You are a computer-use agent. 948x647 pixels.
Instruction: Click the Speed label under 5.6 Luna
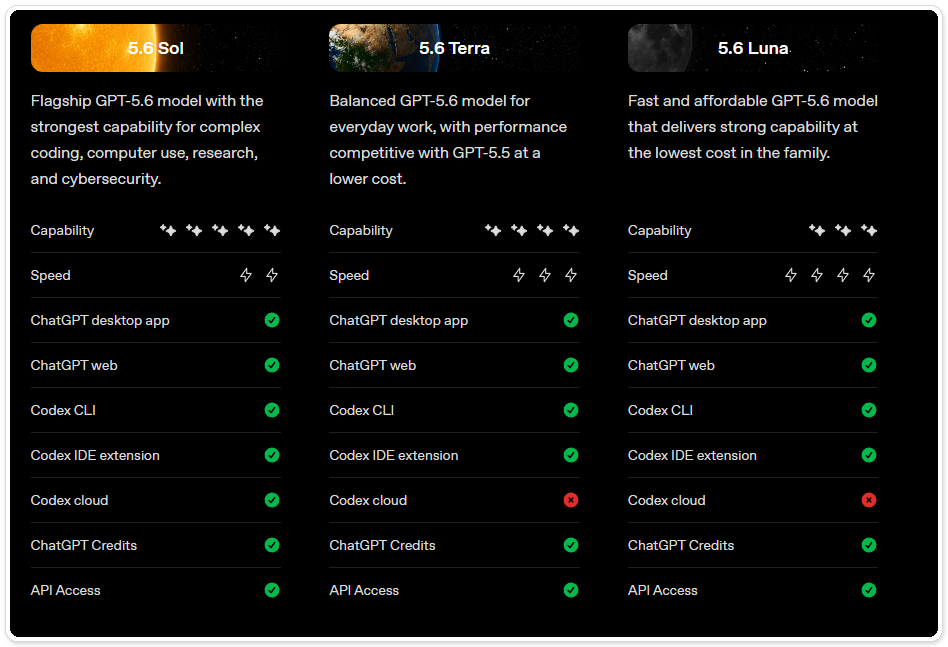(648, 275)
